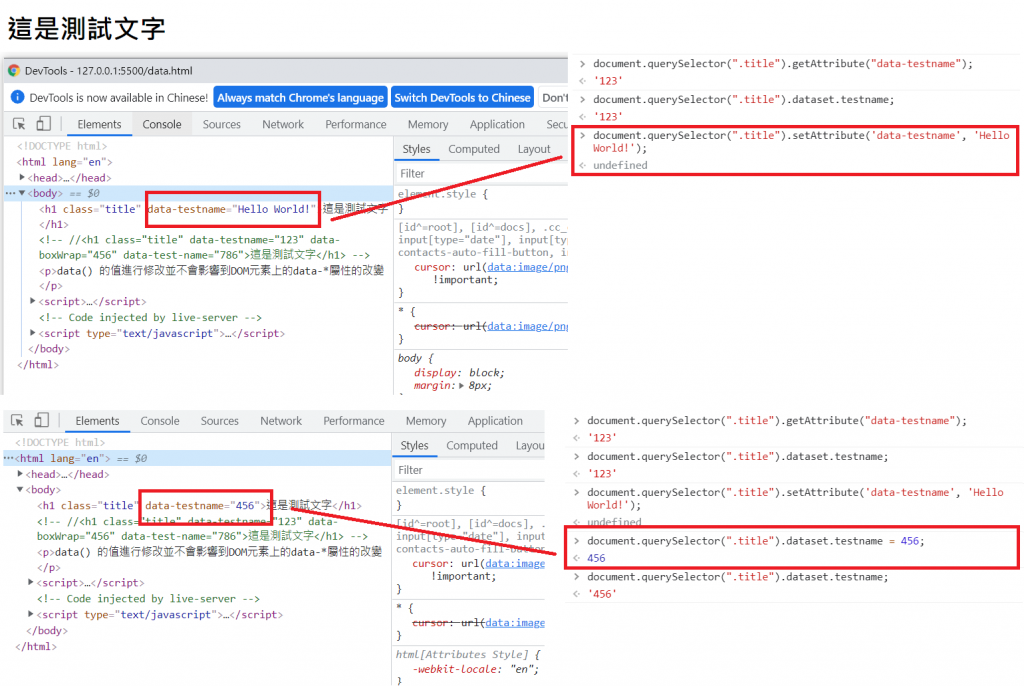Viewport: 1024px width, 686px height.
Task: Select the Computed sub-tab in the lower DevTools panel
Action: [472, 446]
